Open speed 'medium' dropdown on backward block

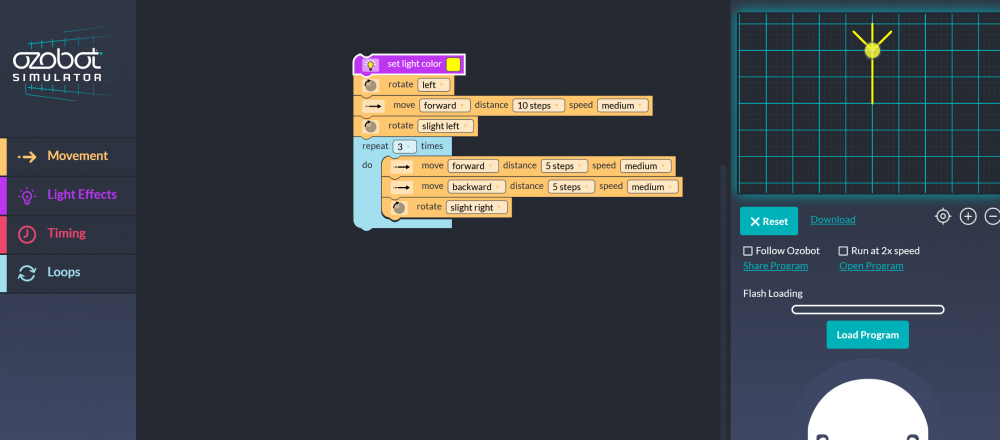[x=652, y=187]
